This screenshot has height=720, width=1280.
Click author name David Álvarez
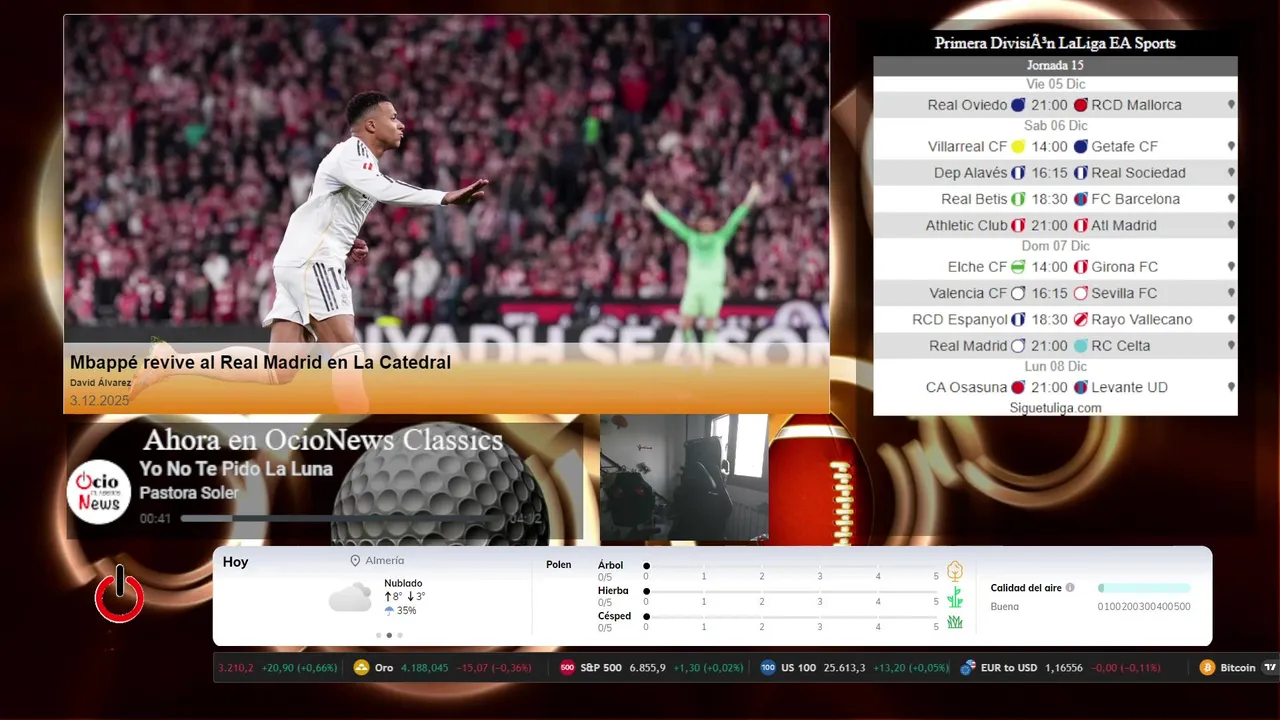[x=100, y=383]
